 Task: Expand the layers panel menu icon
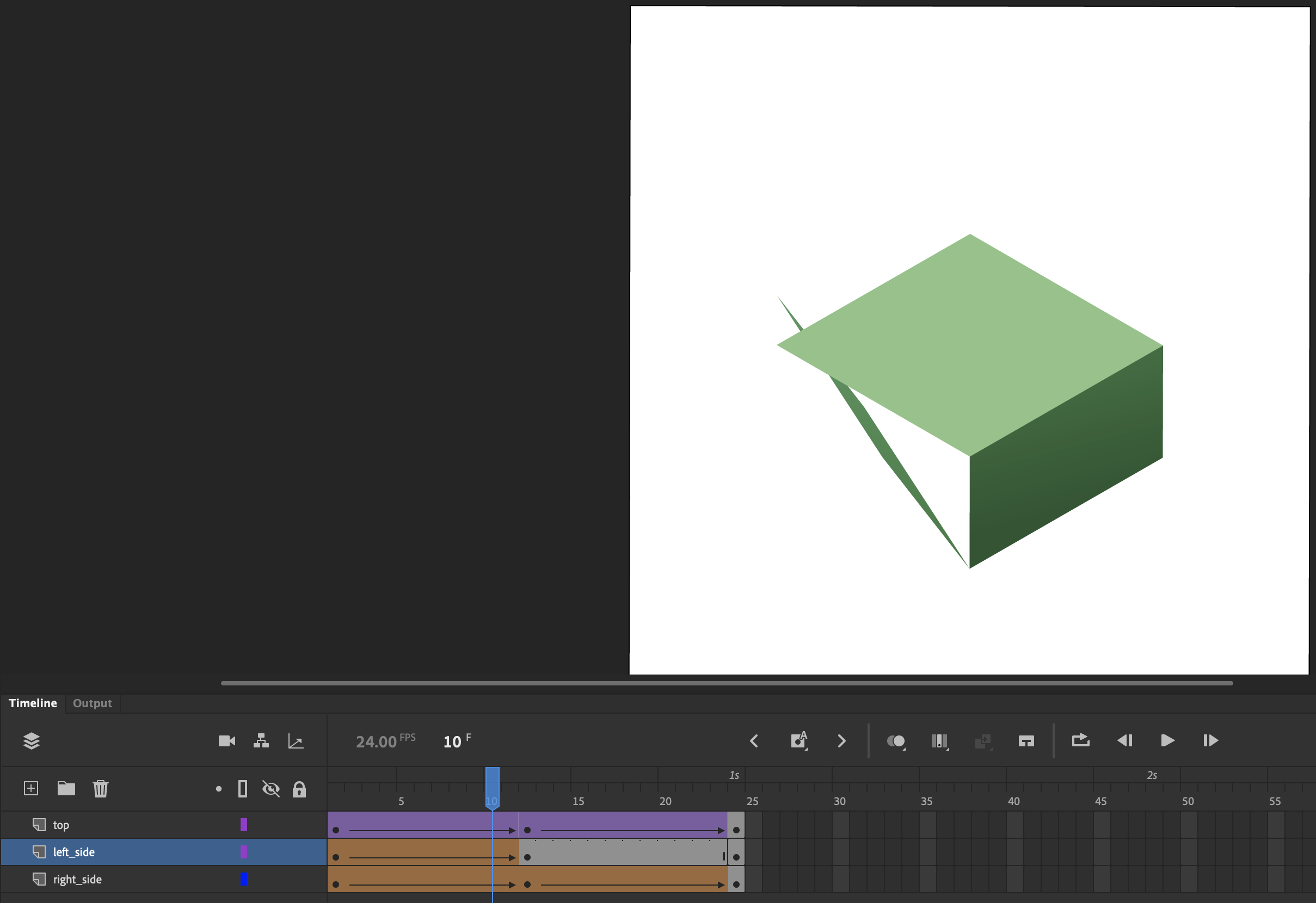[x=32, y=741]
